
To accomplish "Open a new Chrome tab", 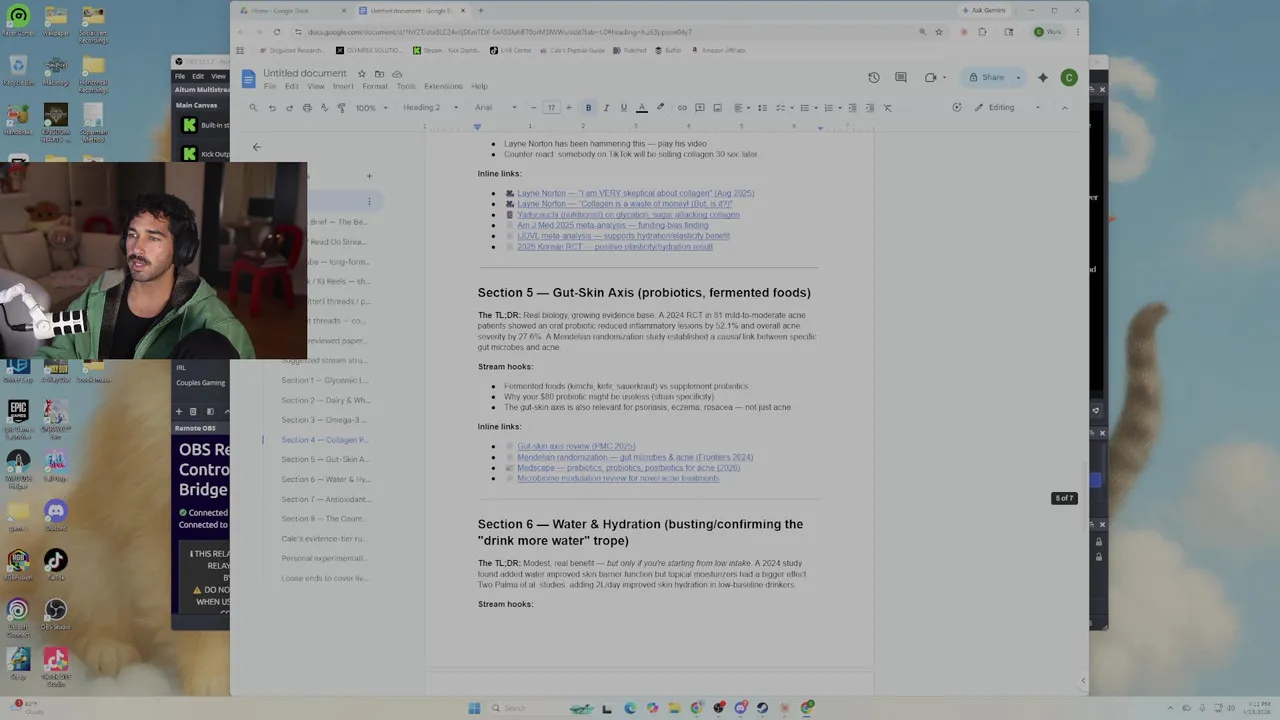I will (x=481, y=11).
